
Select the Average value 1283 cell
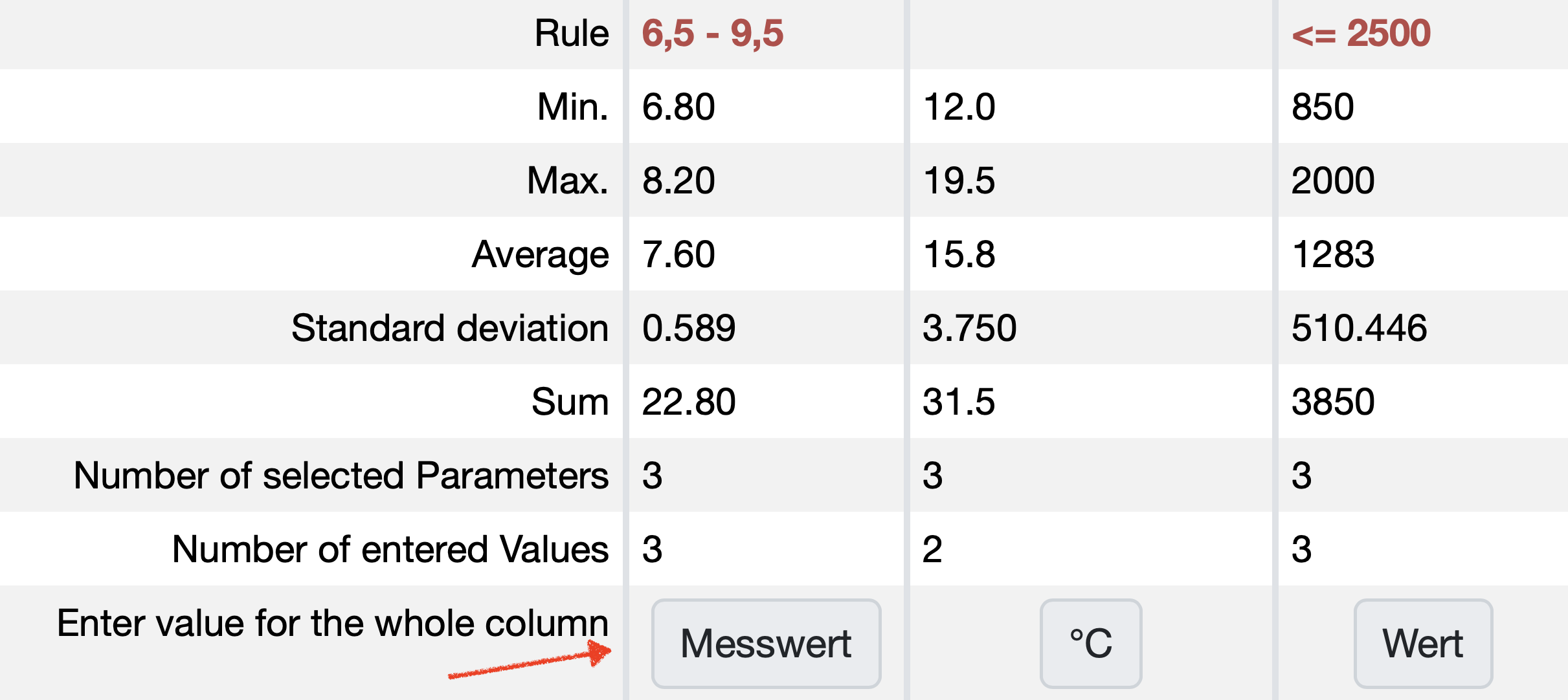(1332, 254)
